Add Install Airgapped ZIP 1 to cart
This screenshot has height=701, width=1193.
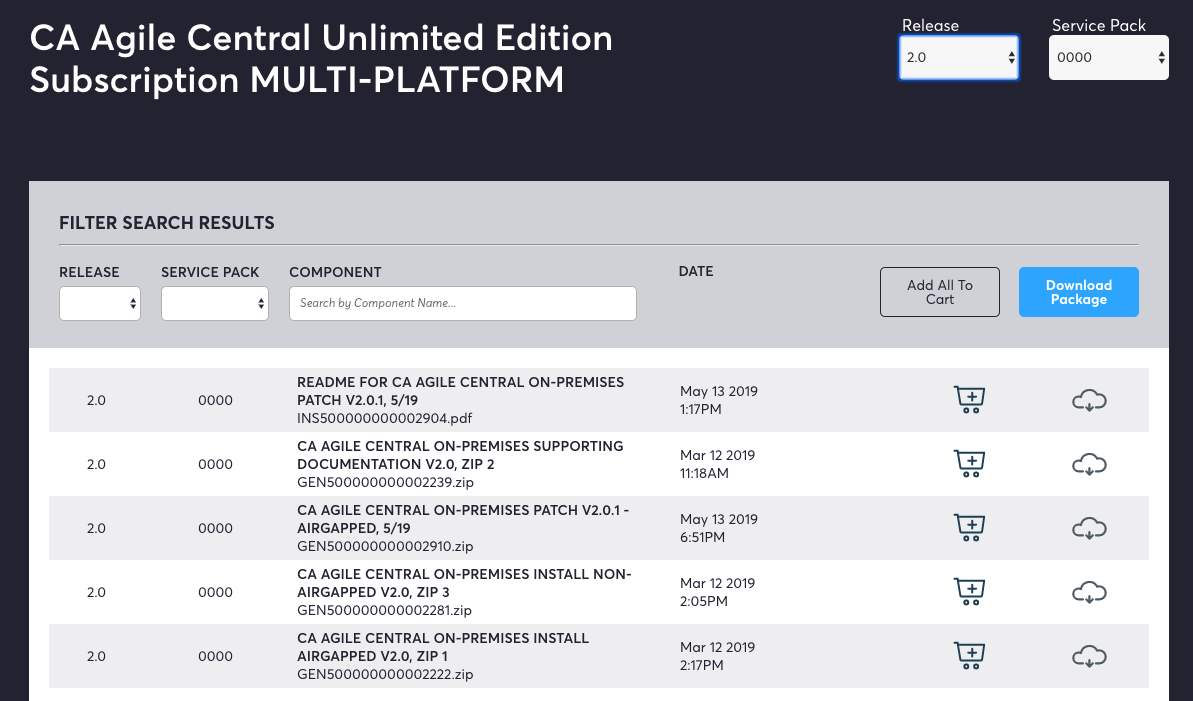[969, 655]
